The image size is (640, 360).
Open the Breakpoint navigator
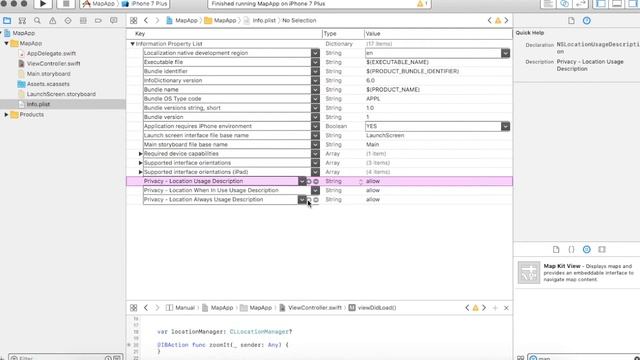pyautogui.click(x=98, y=20)
